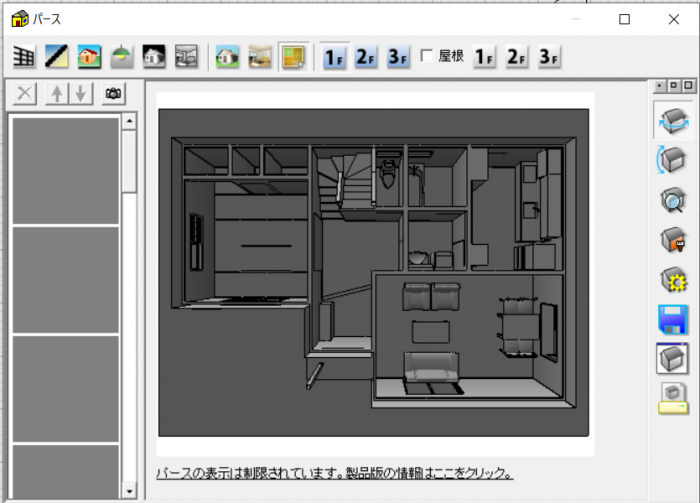The width and height of the screenshot is (700, 503).
Task: Select the grayscale interior render icon
Action: click(x=186, y=57)
